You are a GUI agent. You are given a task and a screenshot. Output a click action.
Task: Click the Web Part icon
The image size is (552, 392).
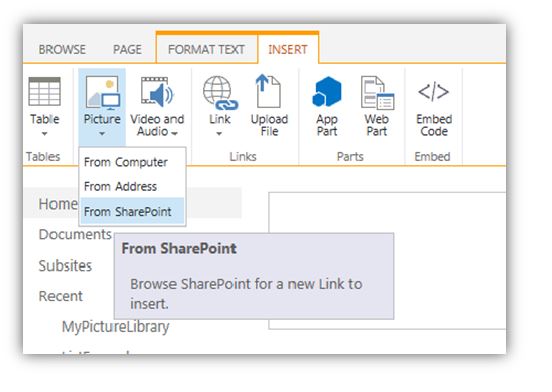[x=377, y=93]
